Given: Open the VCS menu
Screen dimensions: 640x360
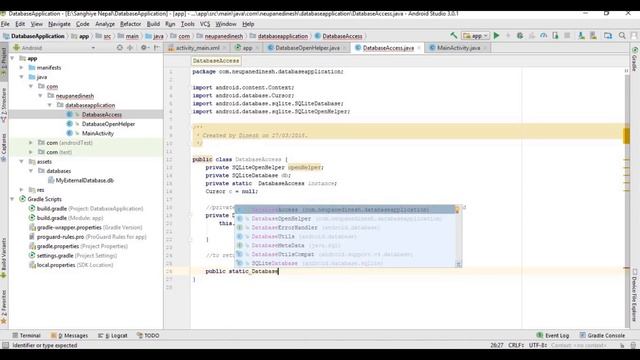Looking at the screenshot, I should click(205, 24).
